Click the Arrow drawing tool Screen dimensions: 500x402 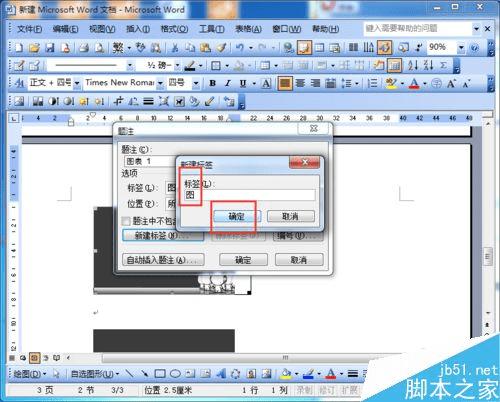coord(145,374)
